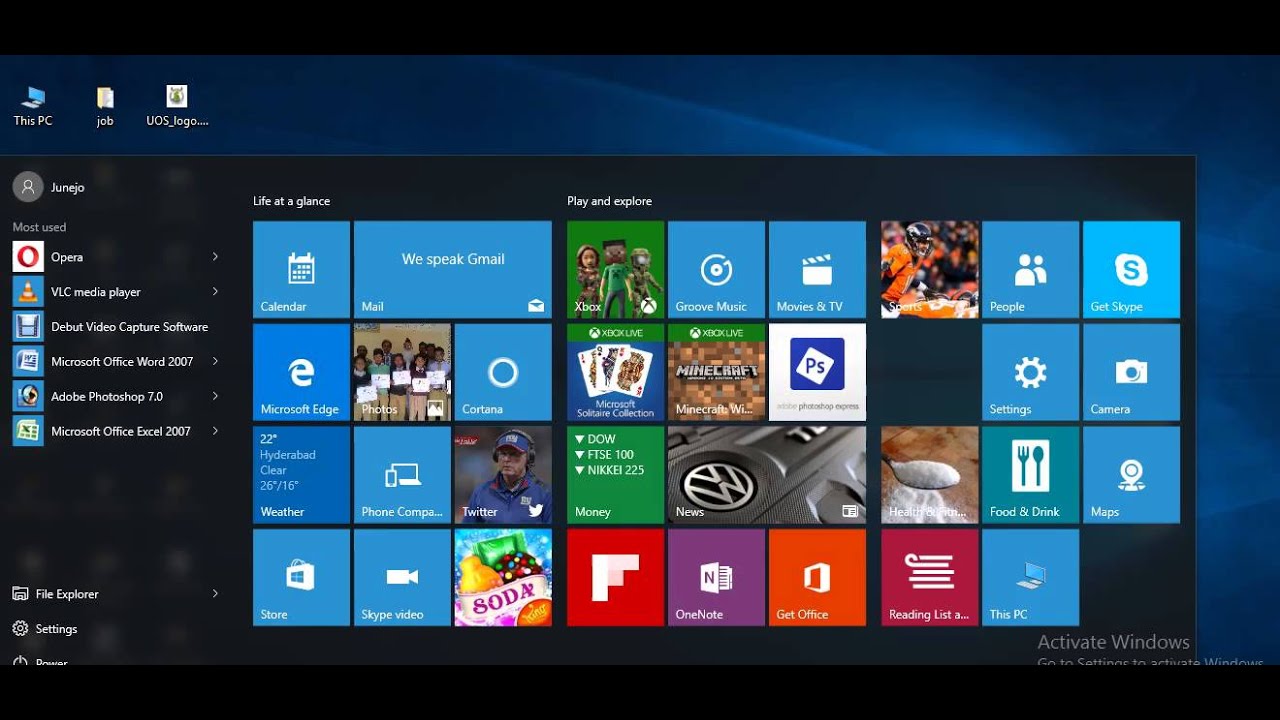
Task: Open the Calendar tile
Action: tap(301, 270)
